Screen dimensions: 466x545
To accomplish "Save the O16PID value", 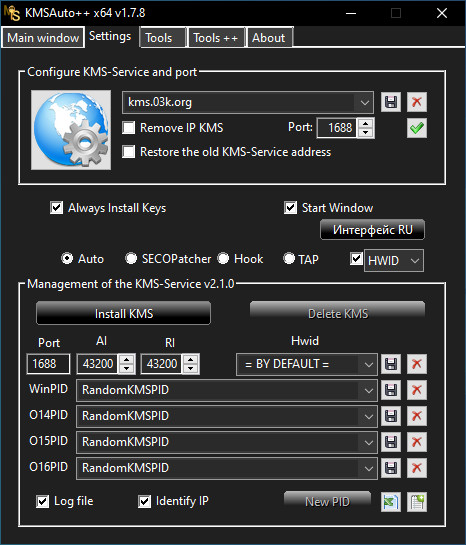I will [x=391, y=468].
